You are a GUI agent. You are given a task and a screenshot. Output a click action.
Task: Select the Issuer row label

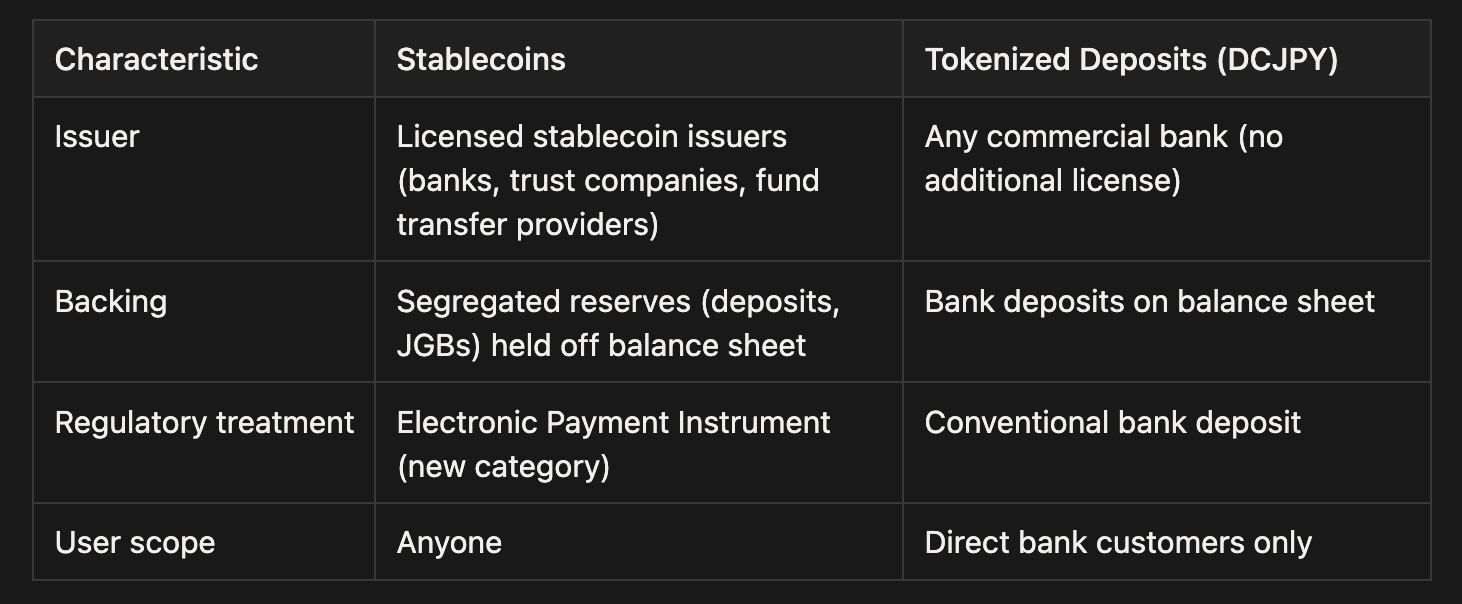click(x=97, y=137)
